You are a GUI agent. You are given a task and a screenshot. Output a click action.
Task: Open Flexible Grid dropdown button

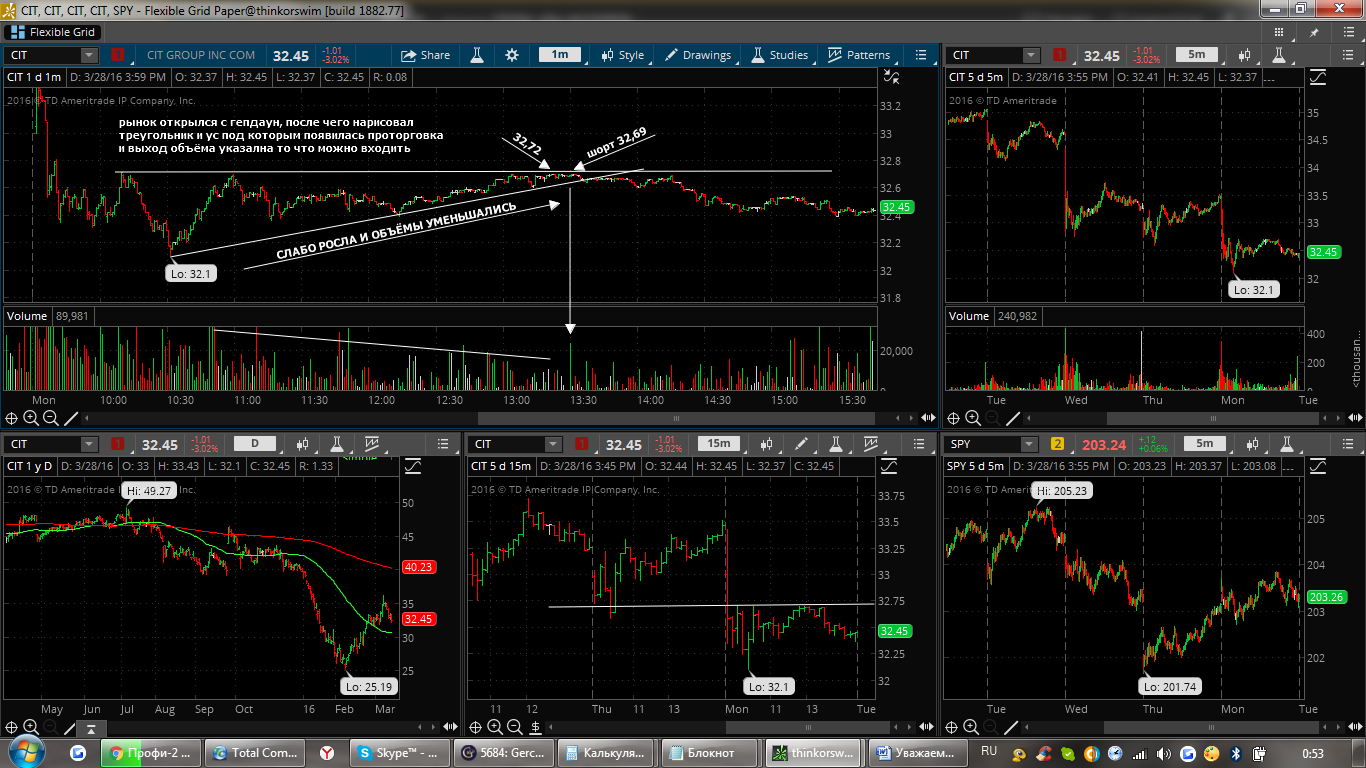[52, 32]
